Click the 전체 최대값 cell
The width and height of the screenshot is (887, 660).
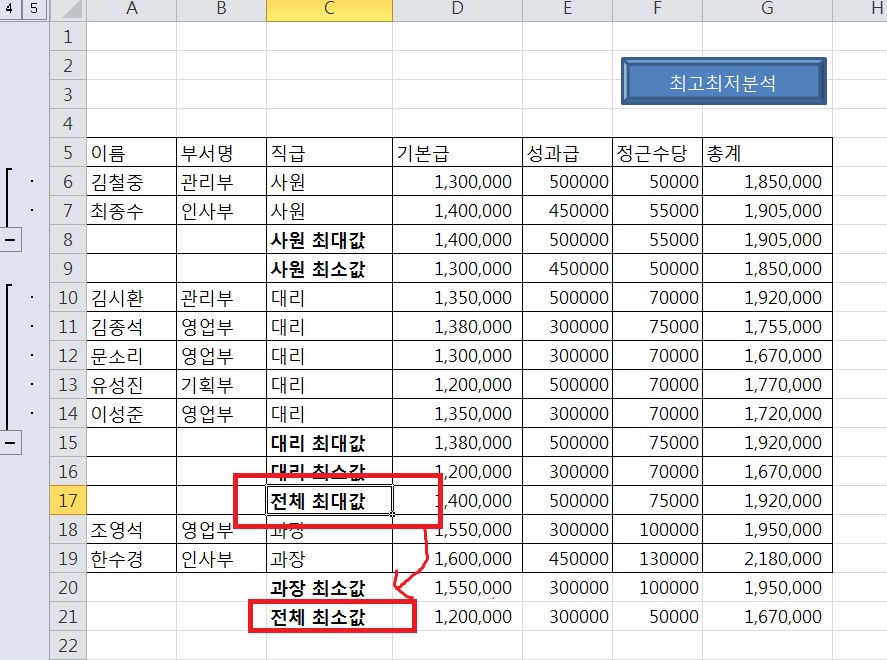pos(329,502)
